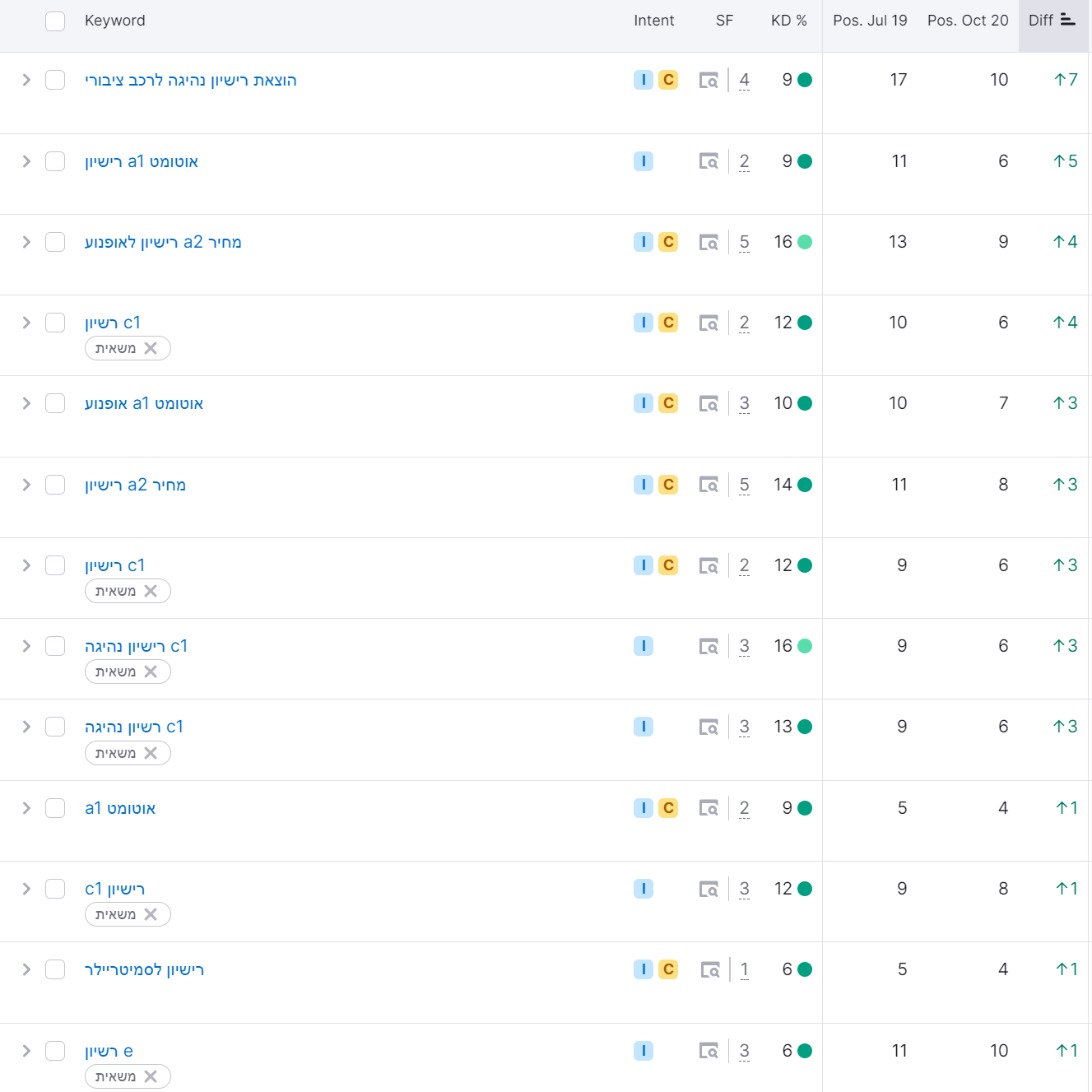Expand row רישיון לסמיטריילר

tap(26, 969)
